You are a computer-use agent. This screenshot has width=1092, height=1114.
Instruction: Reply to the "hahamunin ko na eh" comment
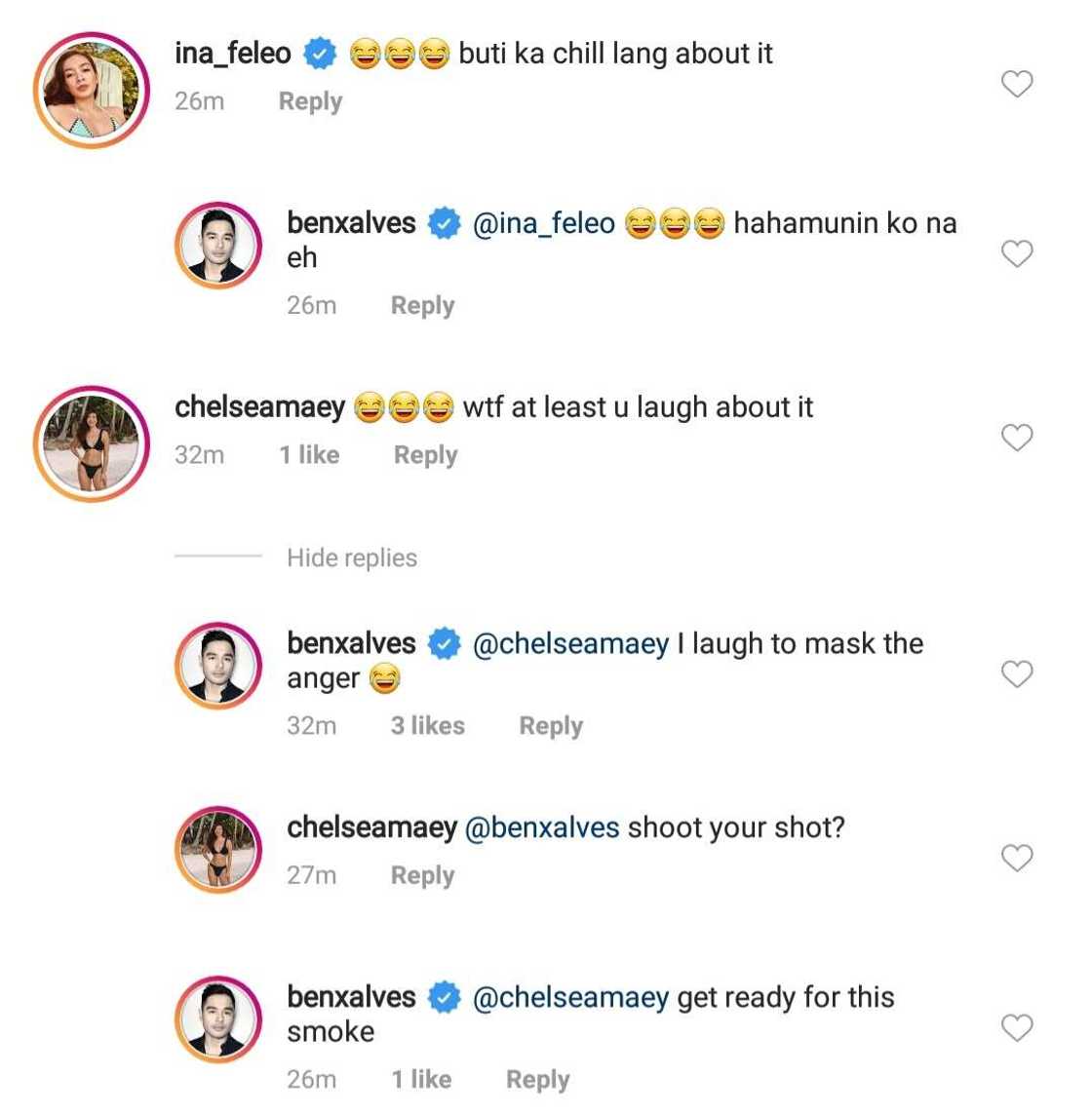point(422,305)
